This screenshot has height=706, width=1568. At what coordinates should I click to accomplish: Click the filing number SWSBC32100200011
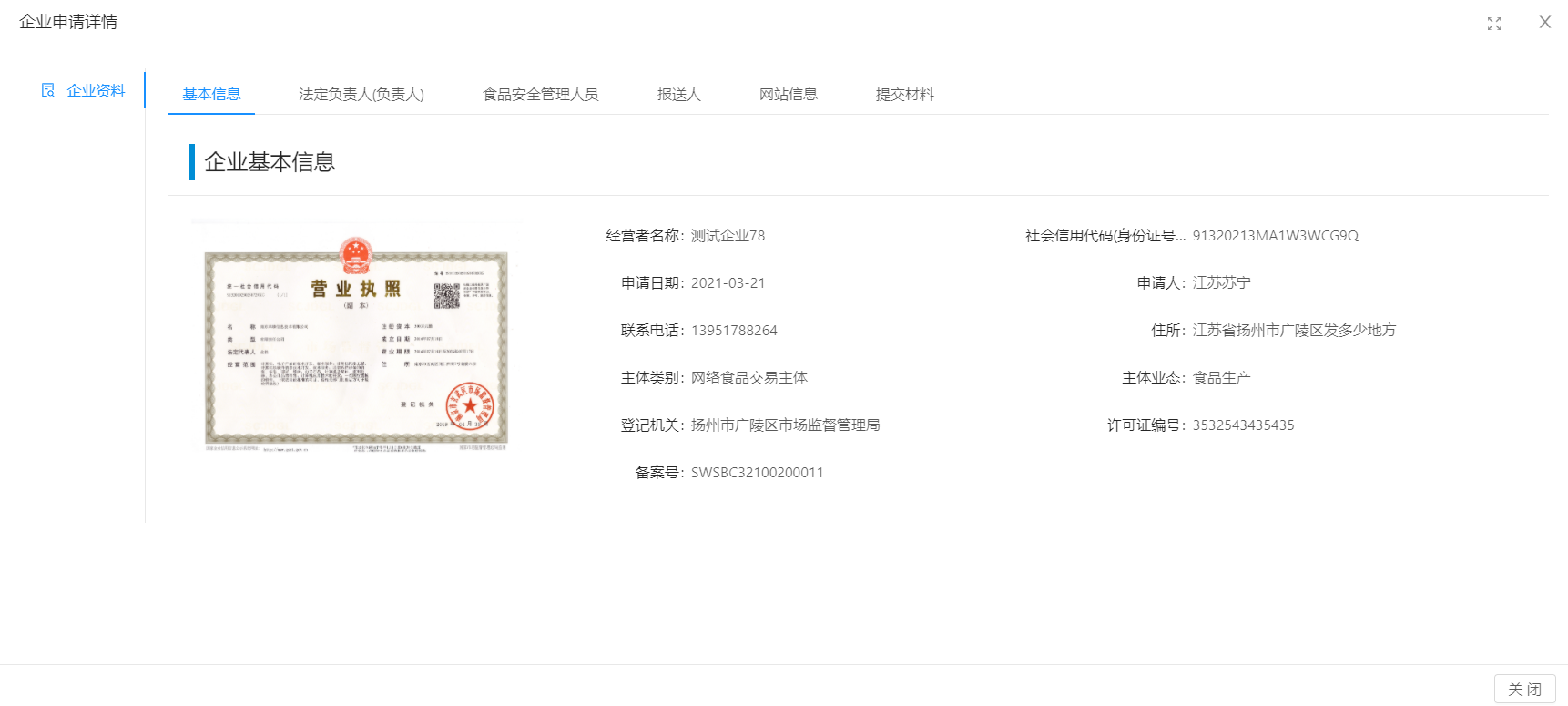point(757,473)
